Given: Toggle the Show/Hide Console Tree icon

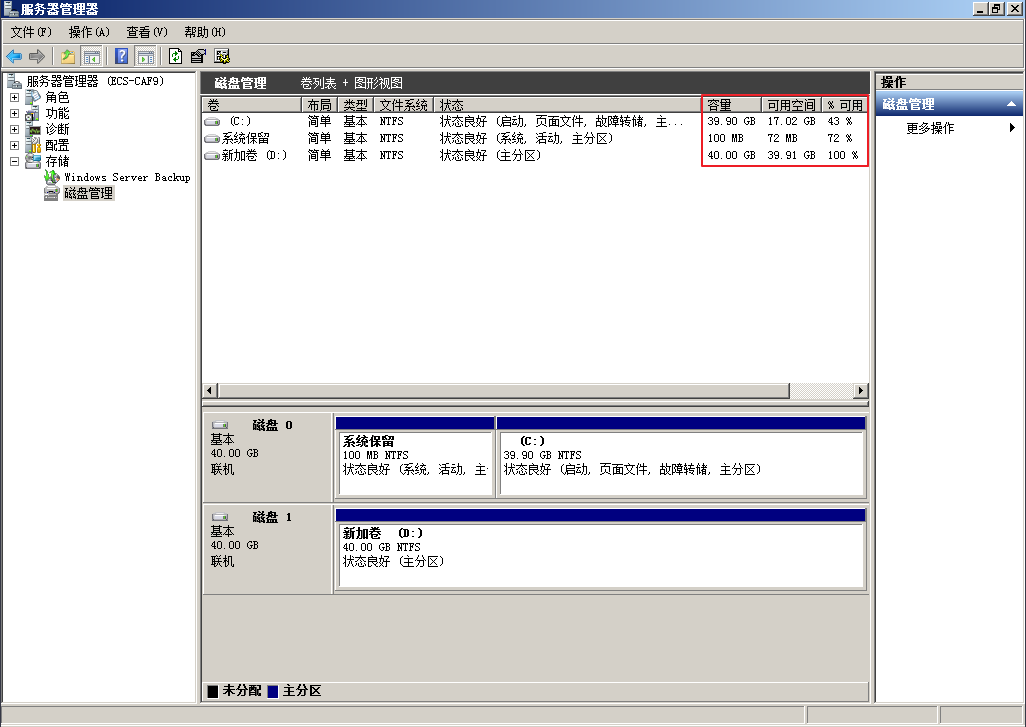Looking at the screenshot, I should point(92,56).
